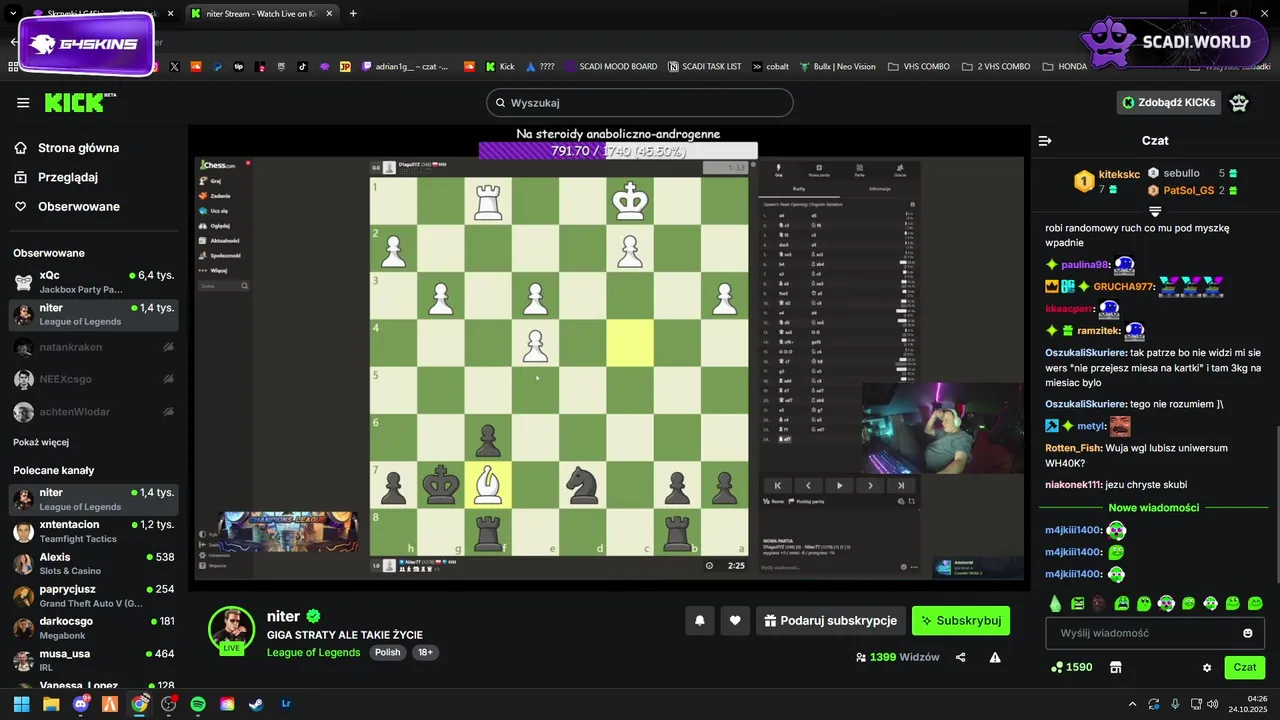Insert the angry green square quick emote
This screenshot has width=1280, height=720.
pyautogui.click(x=1078, y=603)
